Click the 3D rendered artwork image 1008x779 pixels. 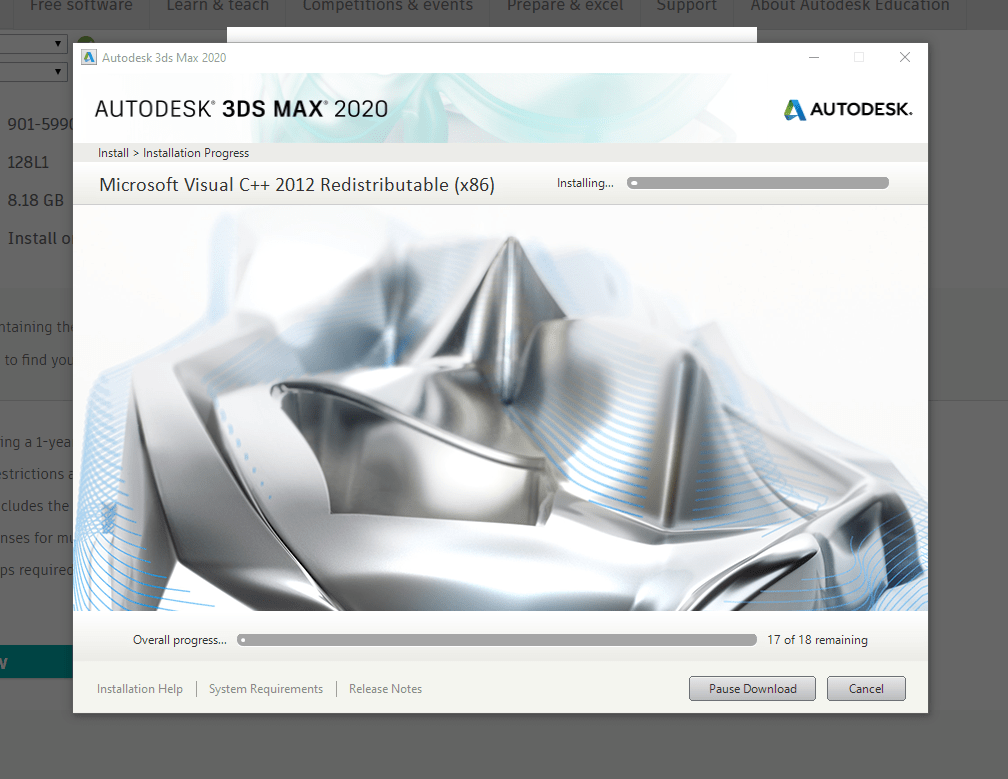(500, 408)
